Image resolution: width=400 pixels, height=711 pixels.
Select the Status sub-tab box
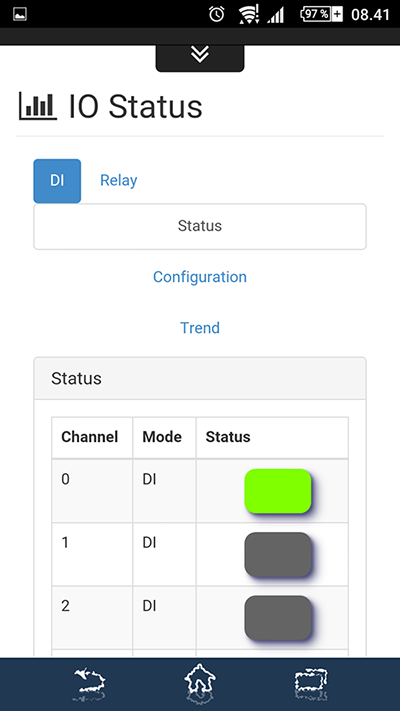[200, 226]
